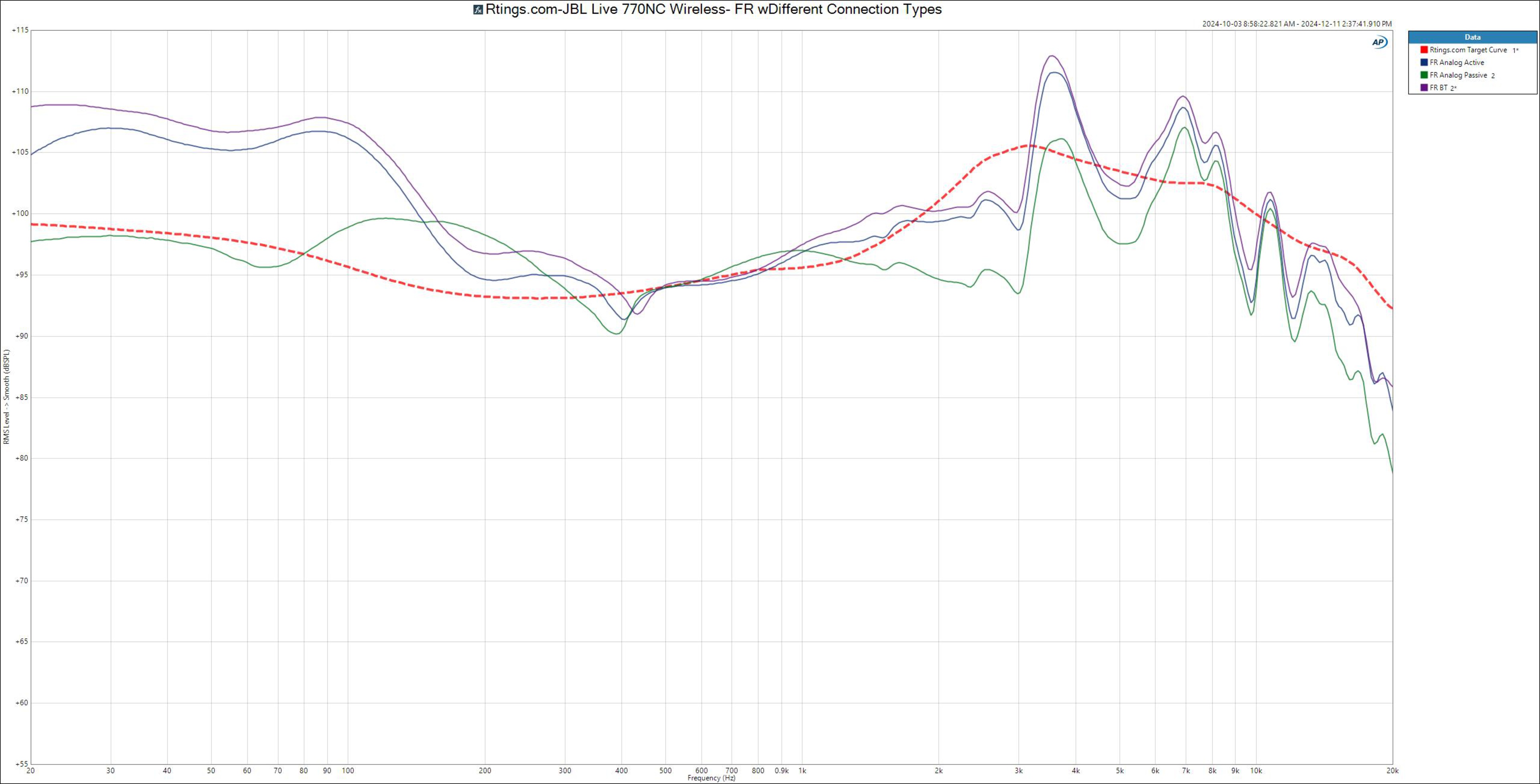
Task: Click the 100 tick on the frequency axis
Action: tap(348, 771)
